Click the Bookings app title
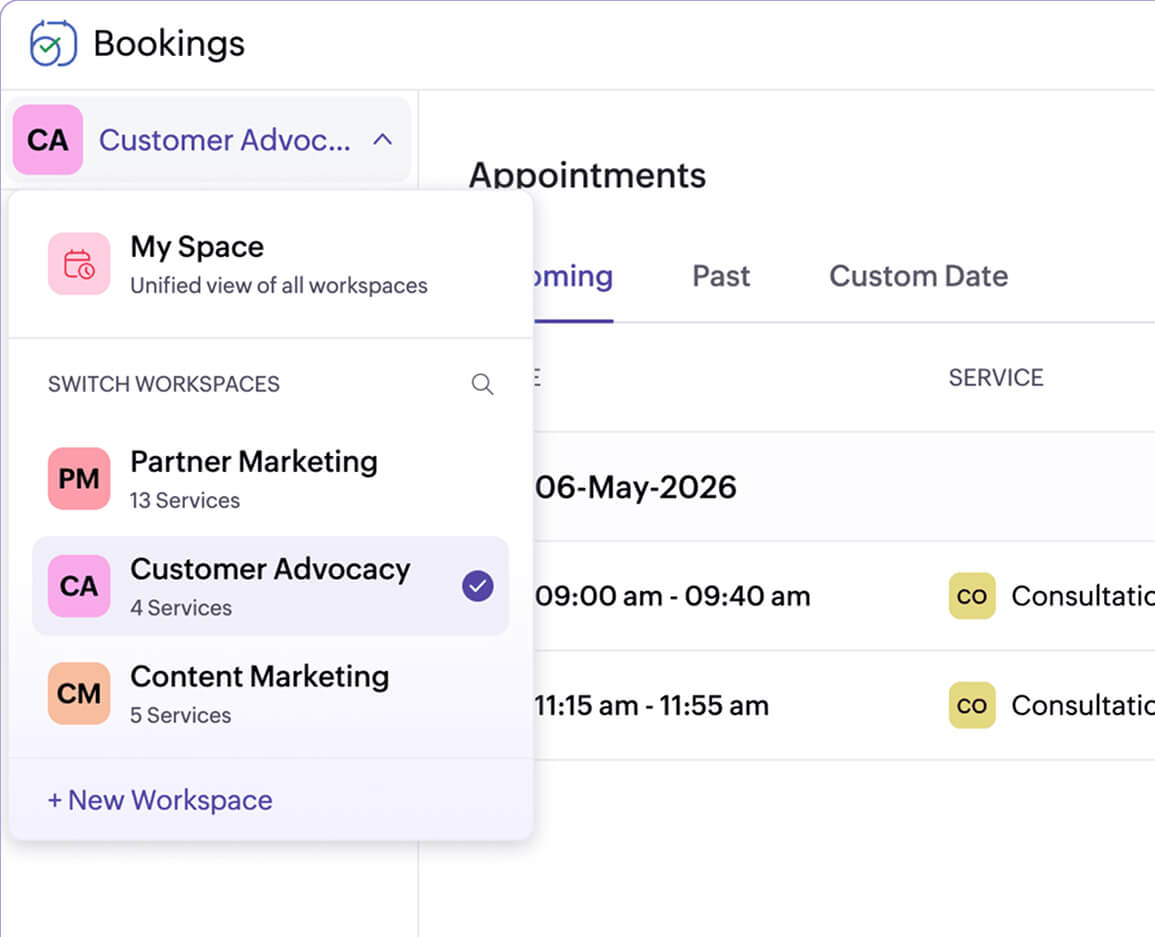 [169, 43]
